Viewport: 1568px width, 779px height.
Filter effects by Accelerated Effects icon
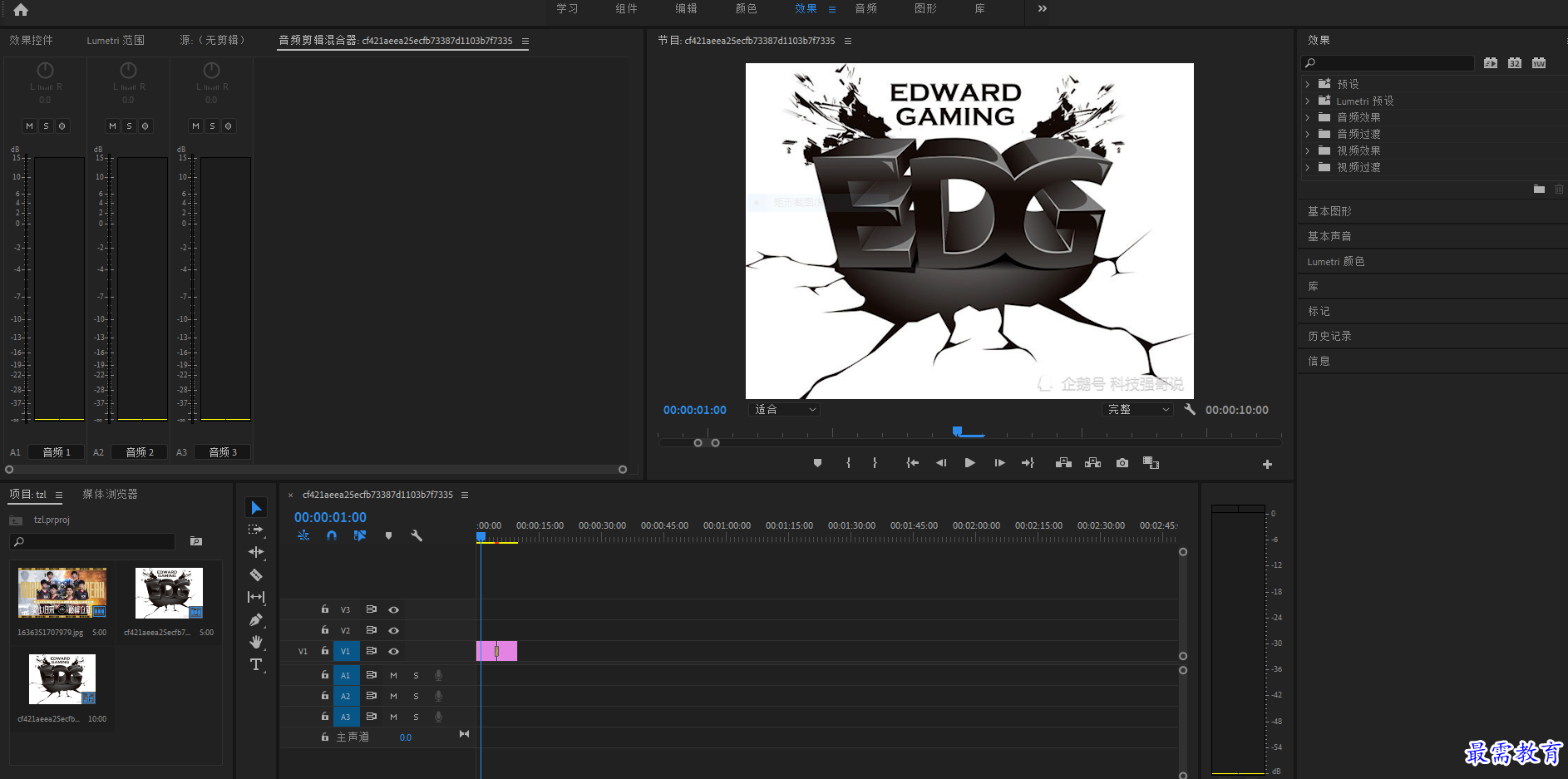[x=1491, y=63]
